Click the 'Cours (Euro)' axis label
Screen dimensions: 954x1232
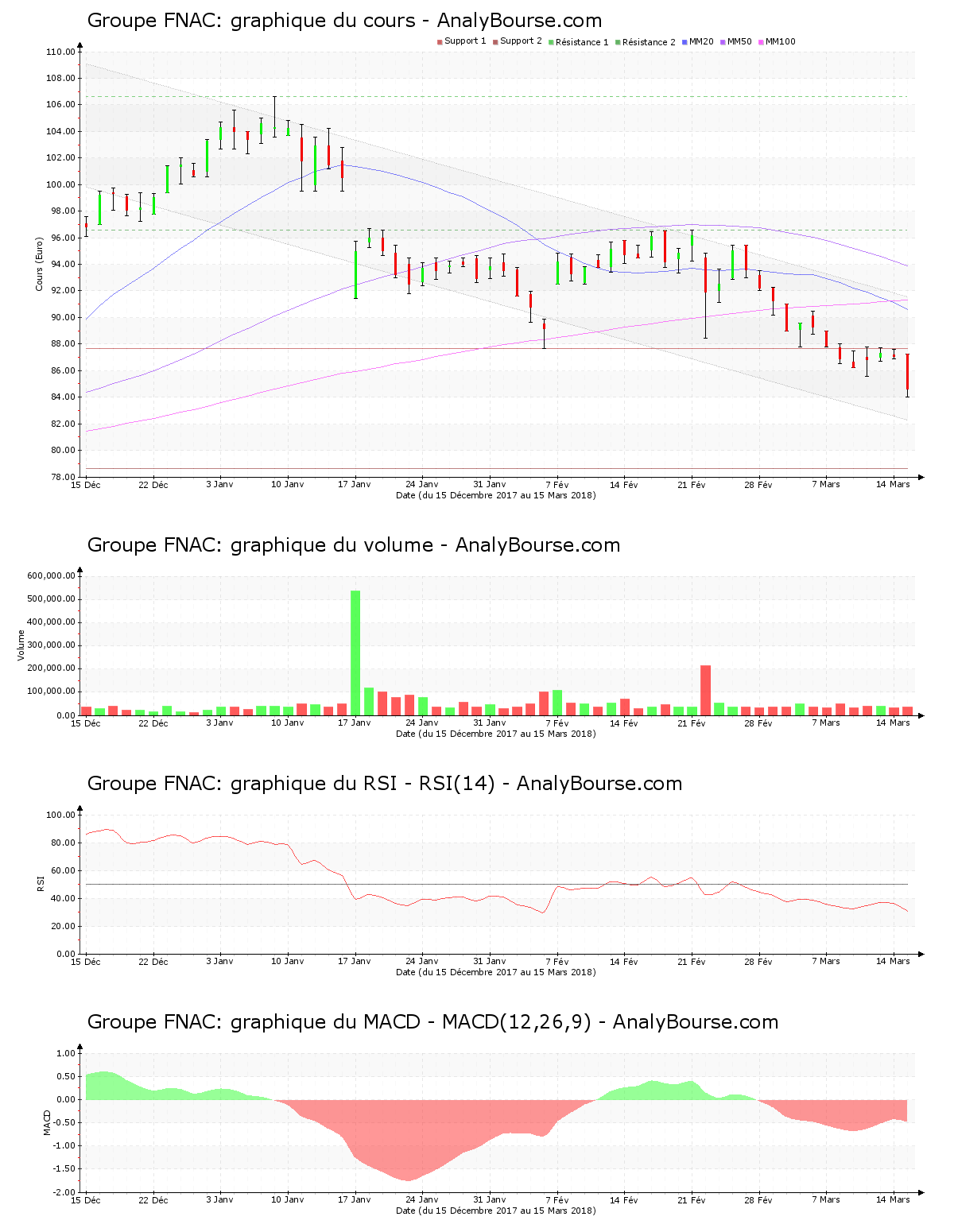click(39, 264)
